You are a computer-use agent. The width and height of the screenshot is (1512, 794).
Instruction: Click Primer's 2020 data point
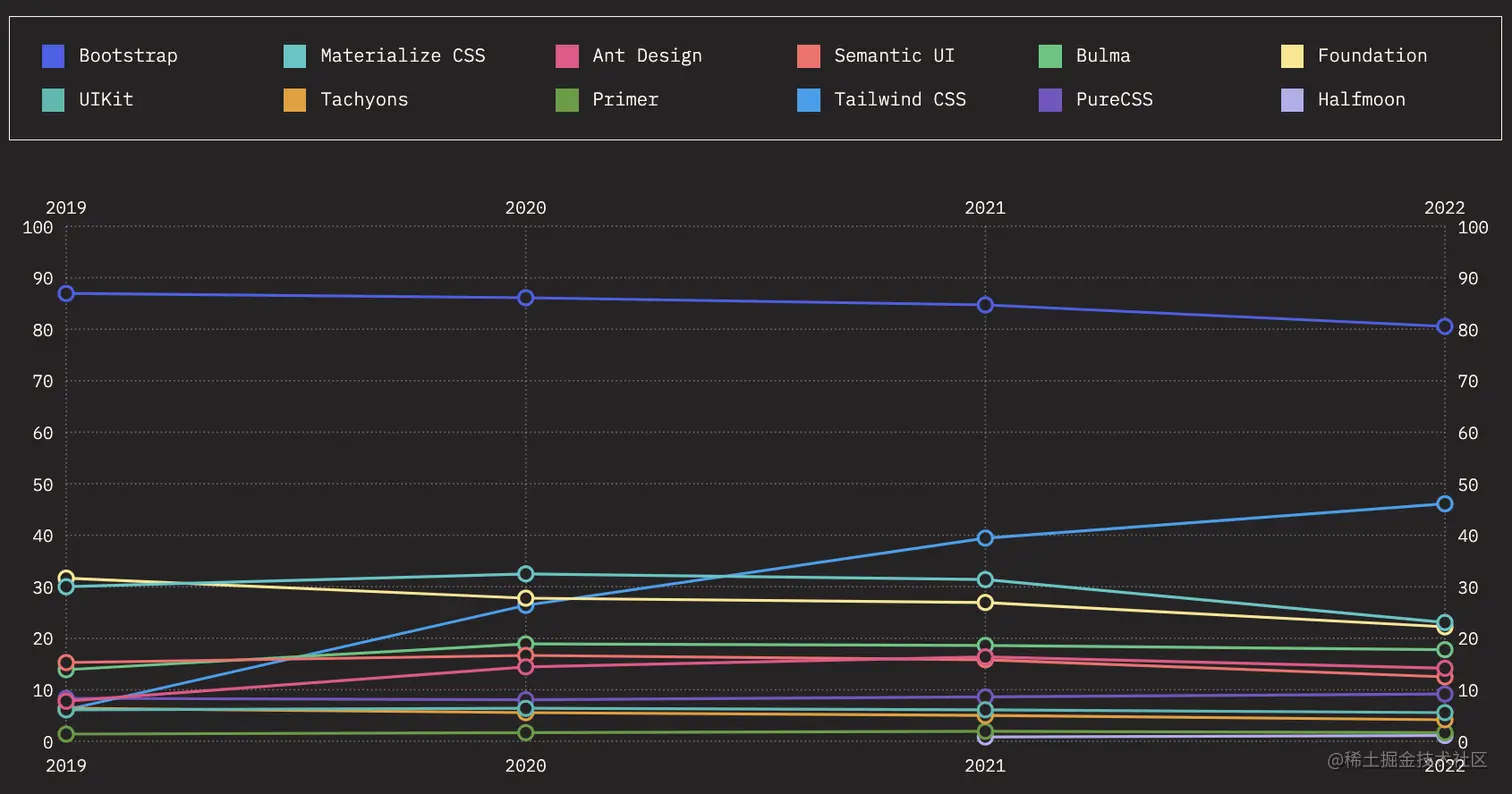[x=526, y=733]
